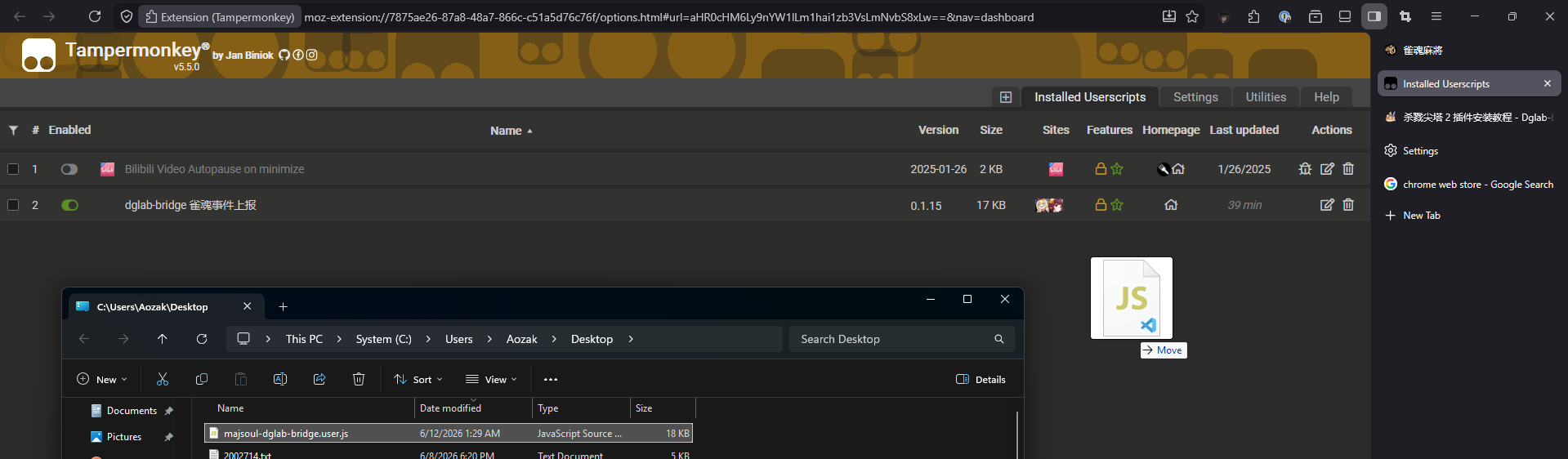The width and height of the screenshot is (1568, 459).
Task: Select Documents in the Explorer navigation pane
Action: click(x=132, y=411)
